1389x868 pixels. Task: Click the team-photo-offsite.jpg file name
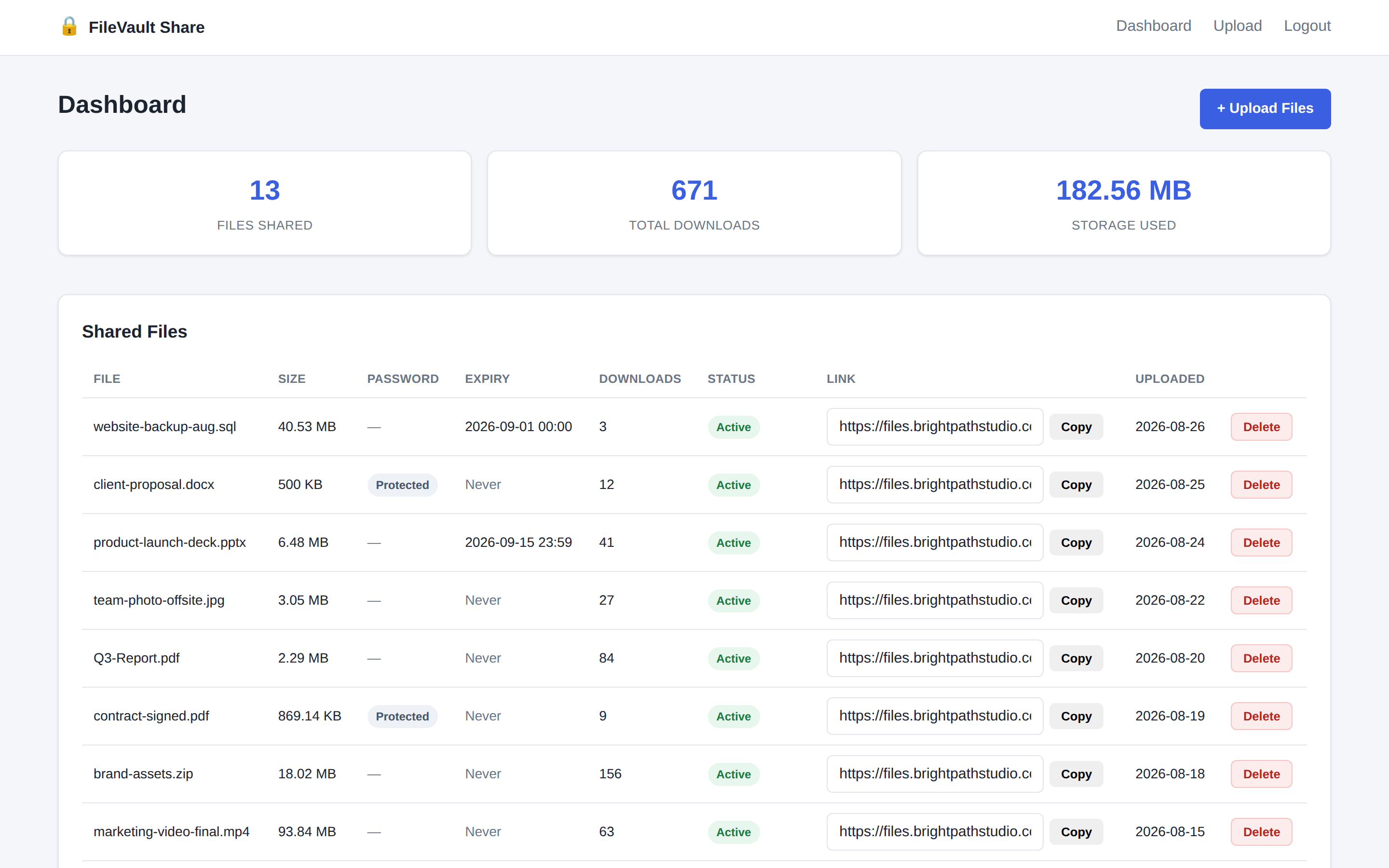tap(159, 600)
